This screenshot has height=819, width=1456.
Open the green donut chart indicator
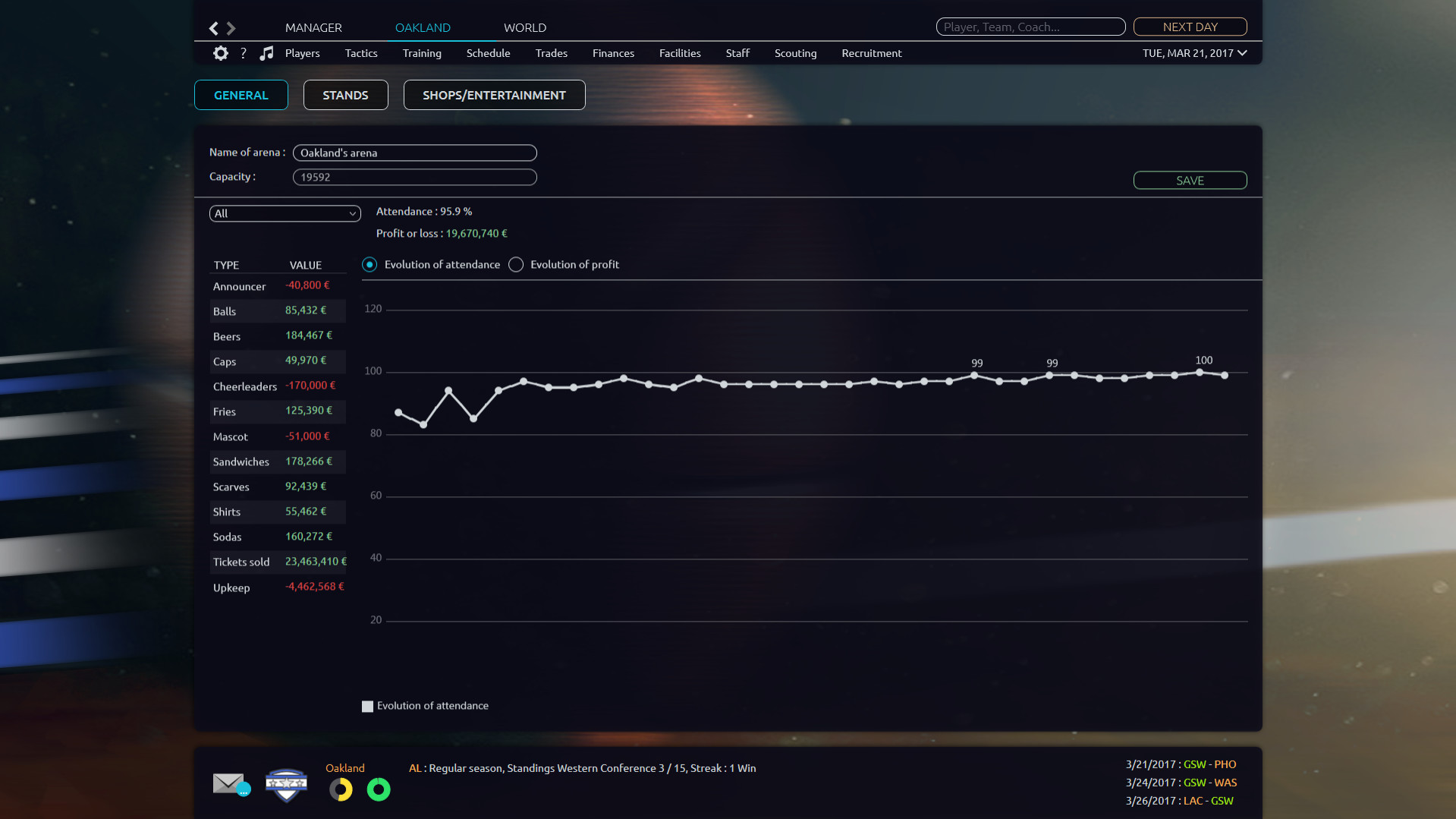pos(378,789)
